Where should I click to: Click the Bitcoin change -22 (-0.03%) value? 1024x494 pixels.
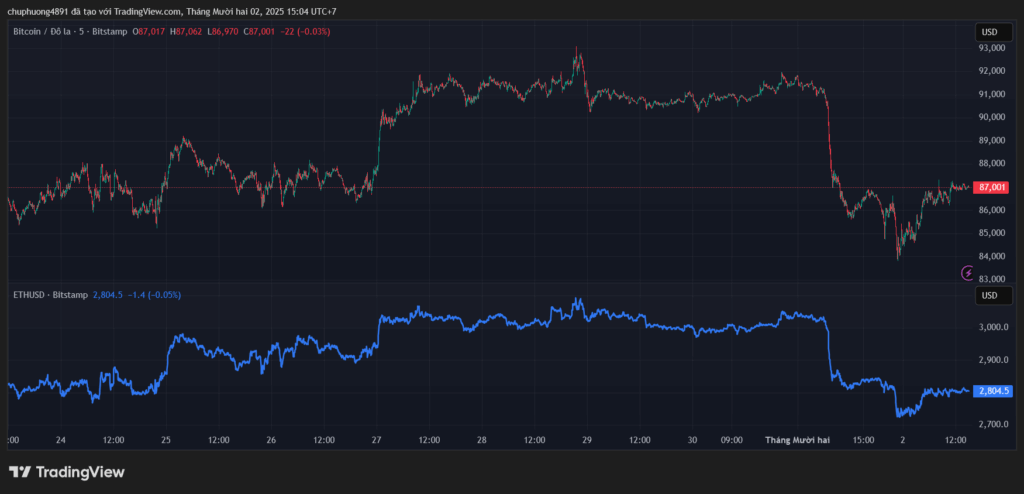305,32
